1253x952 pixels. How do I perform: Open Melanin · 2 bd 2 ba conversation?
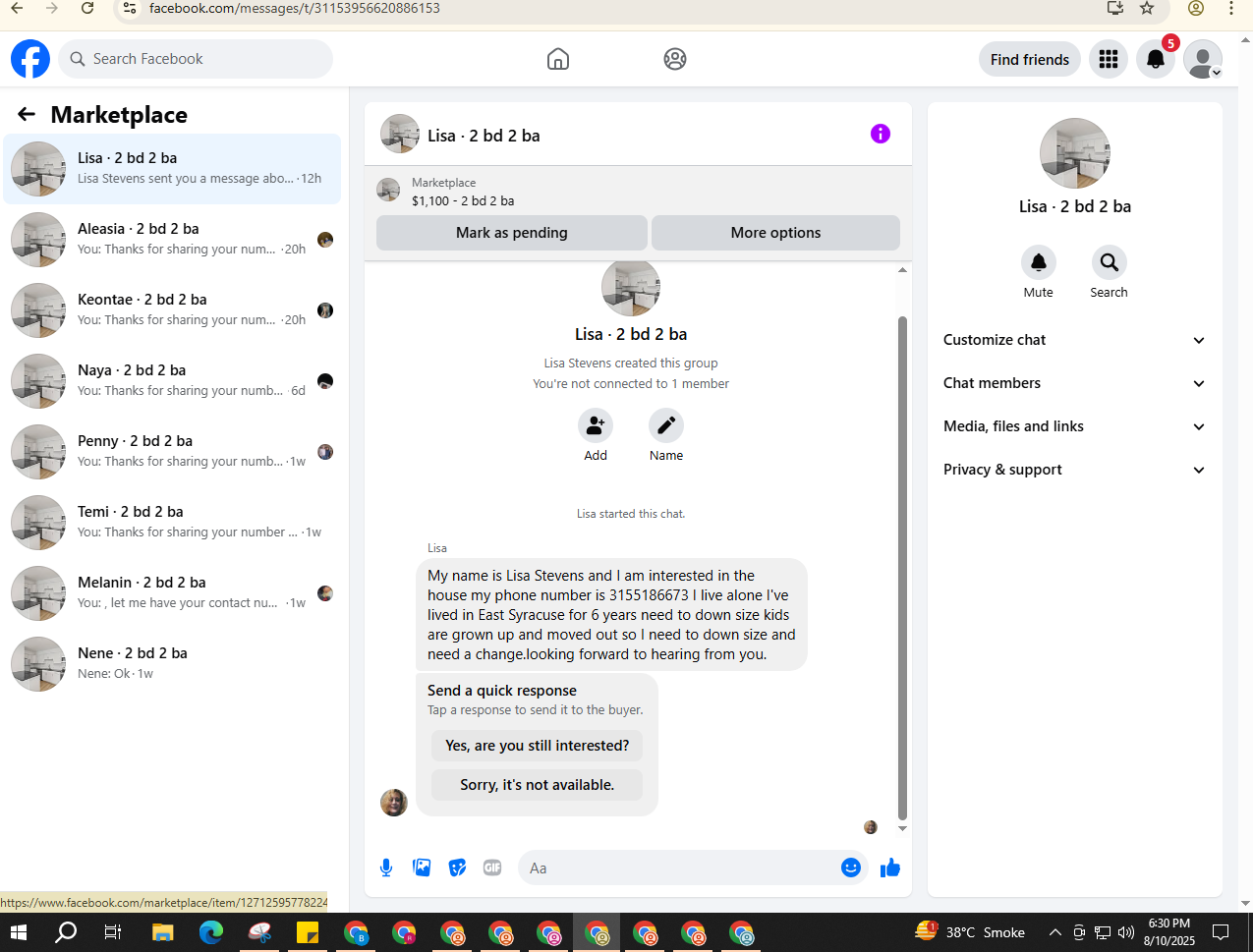point(172,593)
